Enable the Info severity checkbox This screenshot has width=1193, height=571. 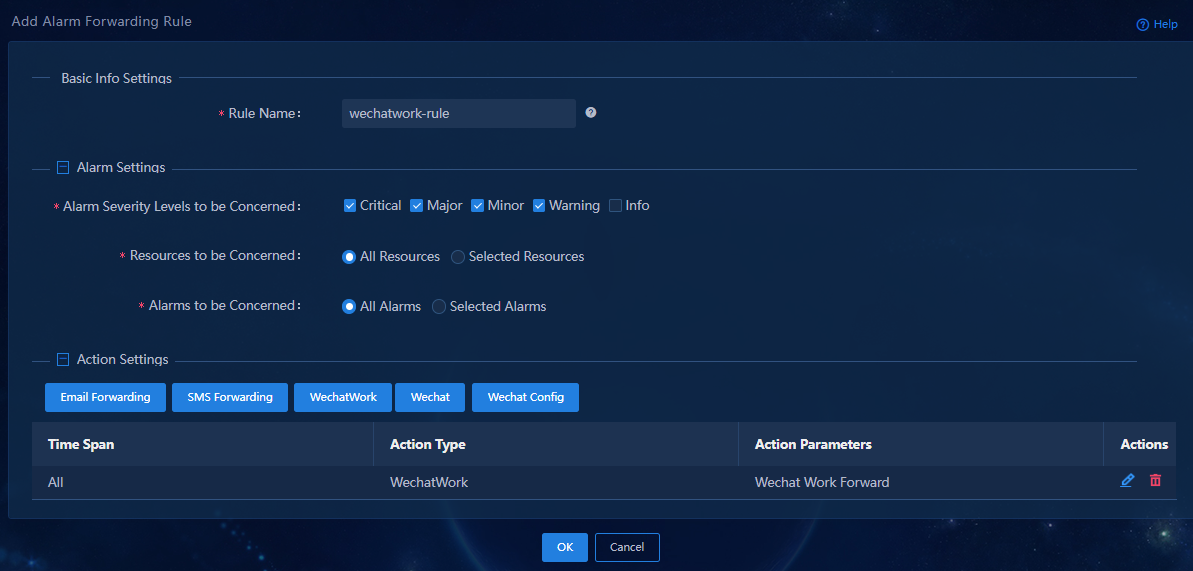(616, 206)
